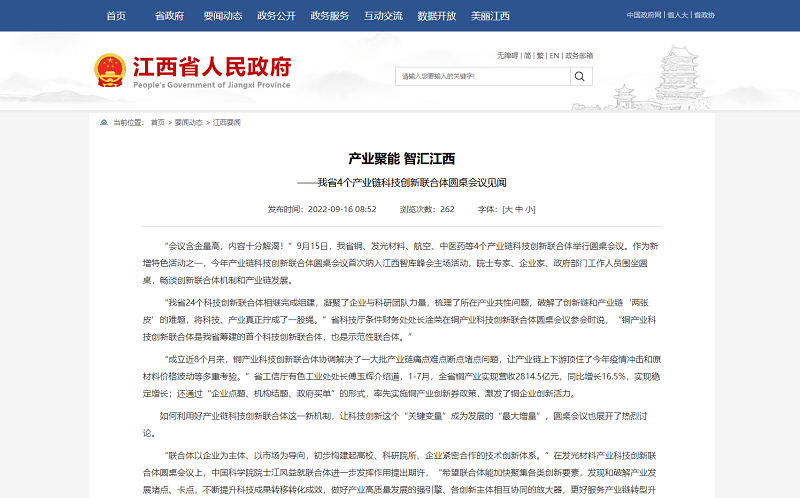Navigate to 互动交流 section

click(383, 16)
